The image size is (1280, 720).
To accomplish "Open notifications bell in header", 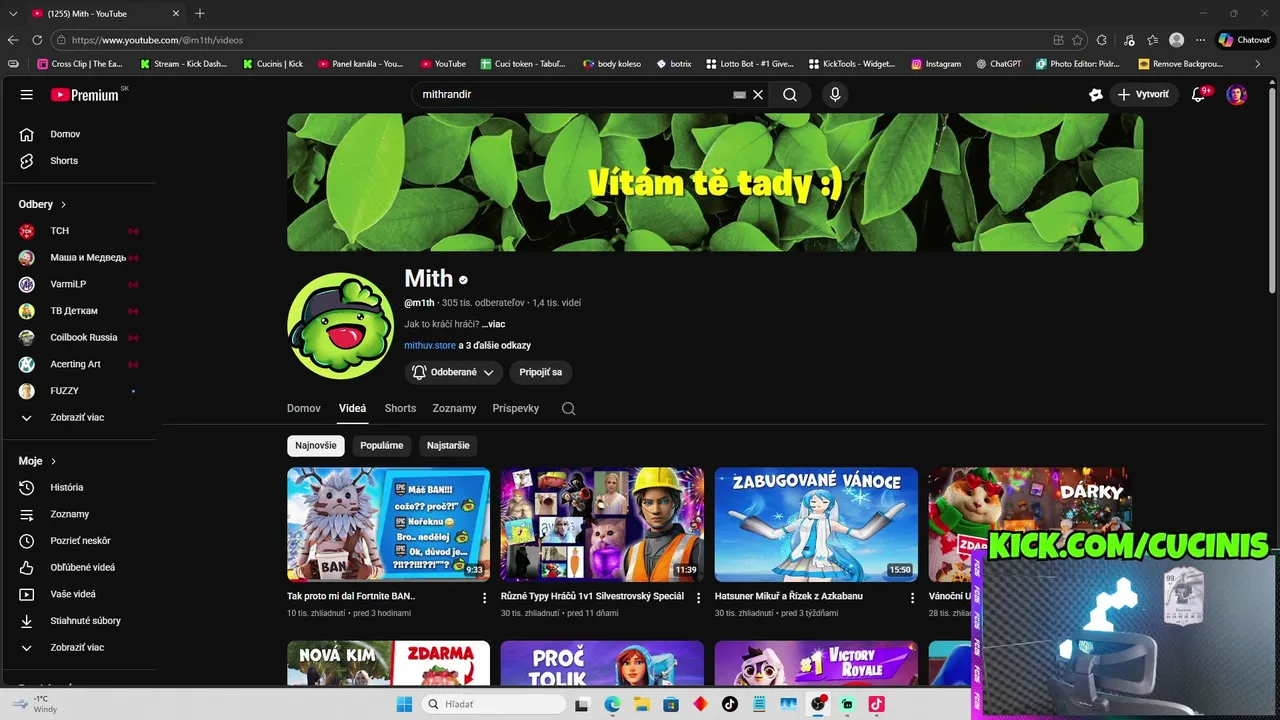I will click(x=1198, y=95).
